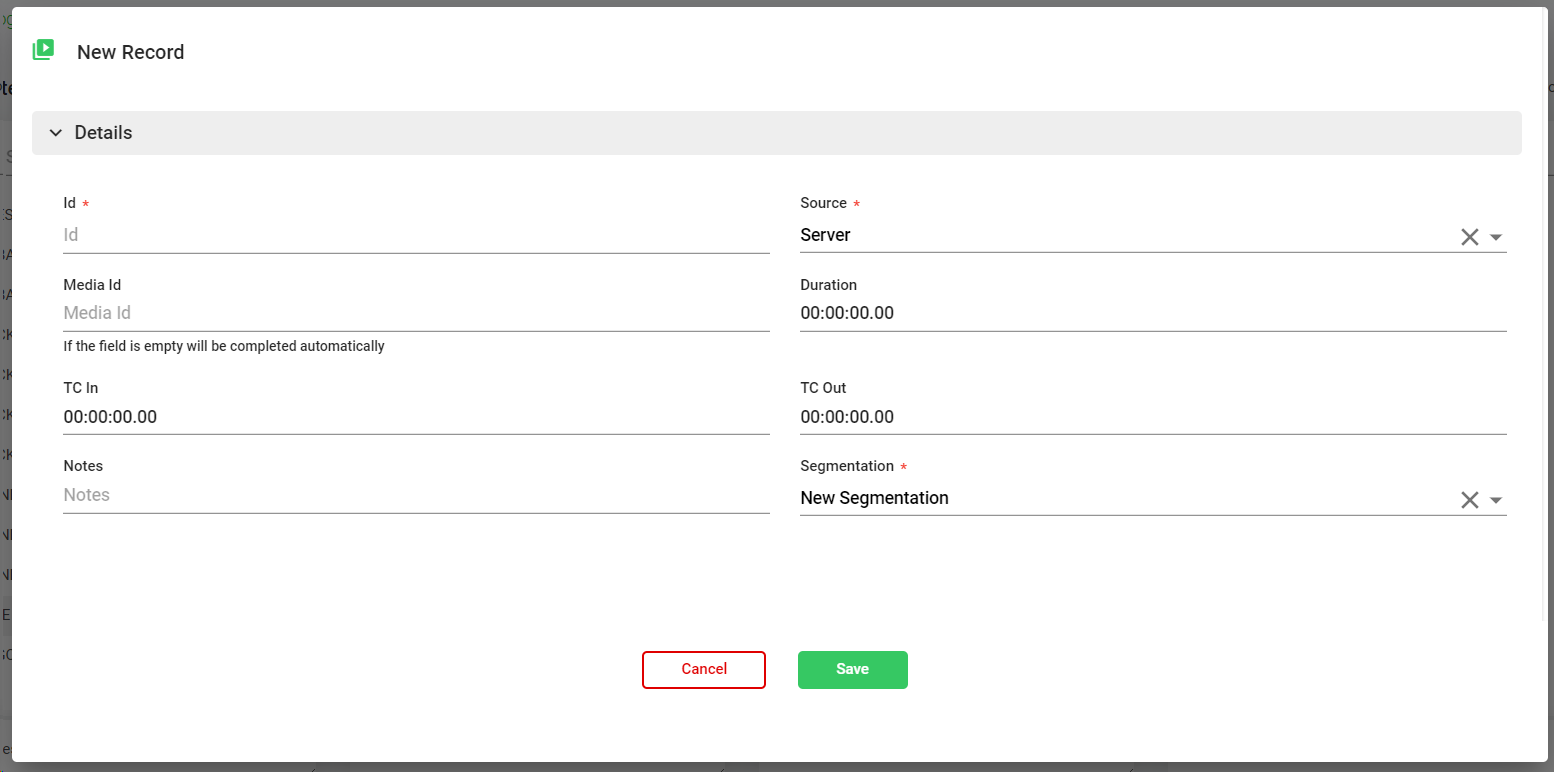This screenshot has height=772, width=1554.
Task: Click the Details section header label
Action: [104, 133]
